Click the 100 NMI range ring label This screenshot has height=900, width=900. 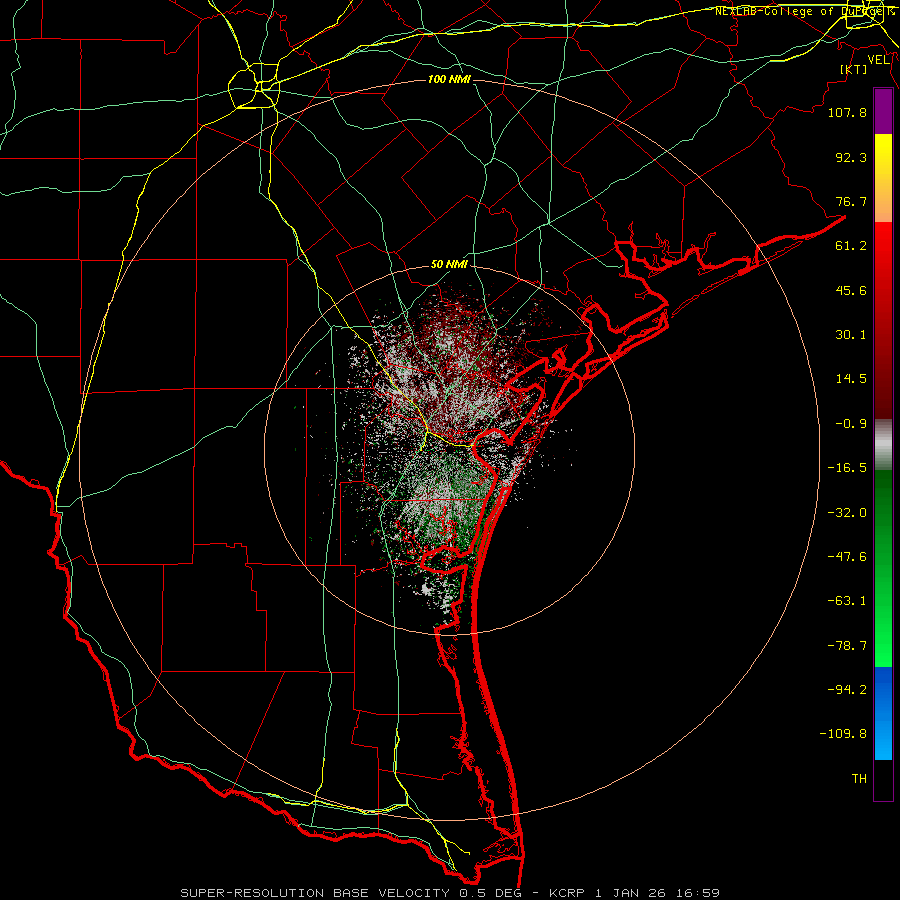[449, 79]
